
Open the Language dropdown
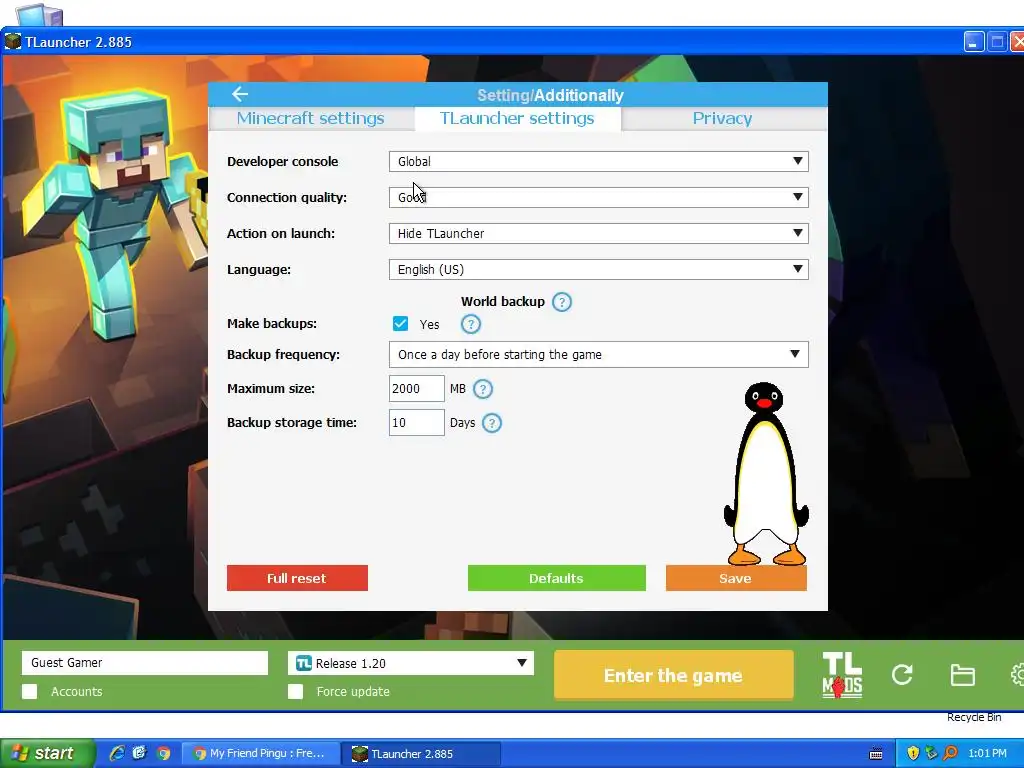pos(598,269)
